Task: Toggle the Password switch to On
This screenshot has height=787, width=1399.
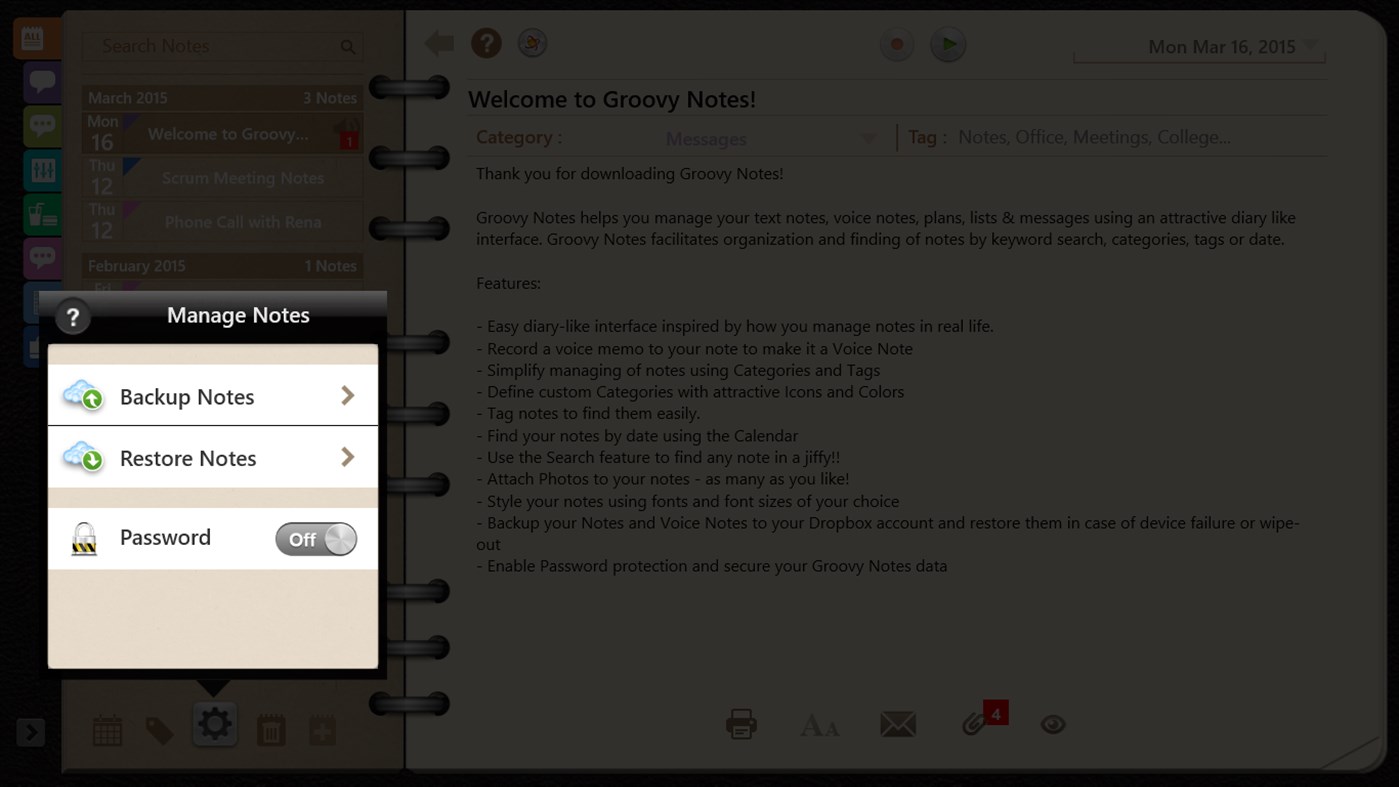Action: (317, 538)
